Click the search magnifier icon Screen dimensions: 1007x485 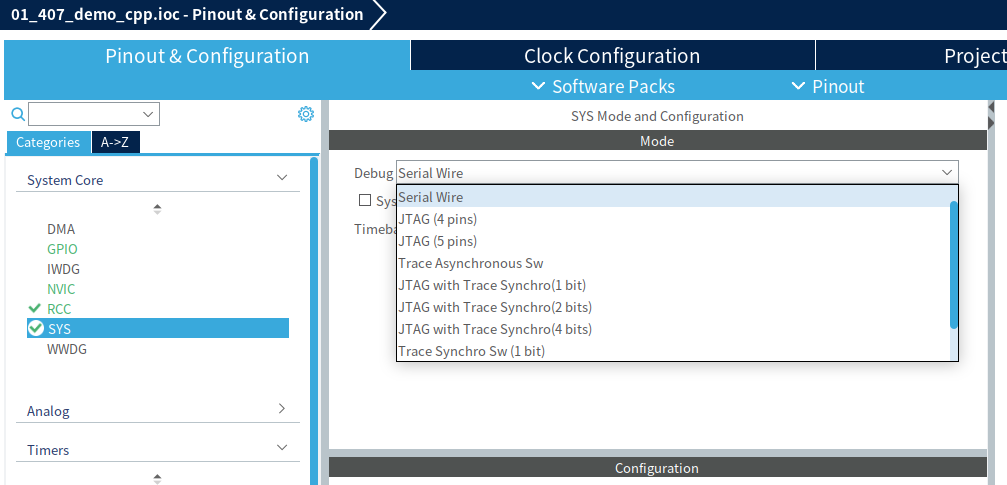[17, 114]
